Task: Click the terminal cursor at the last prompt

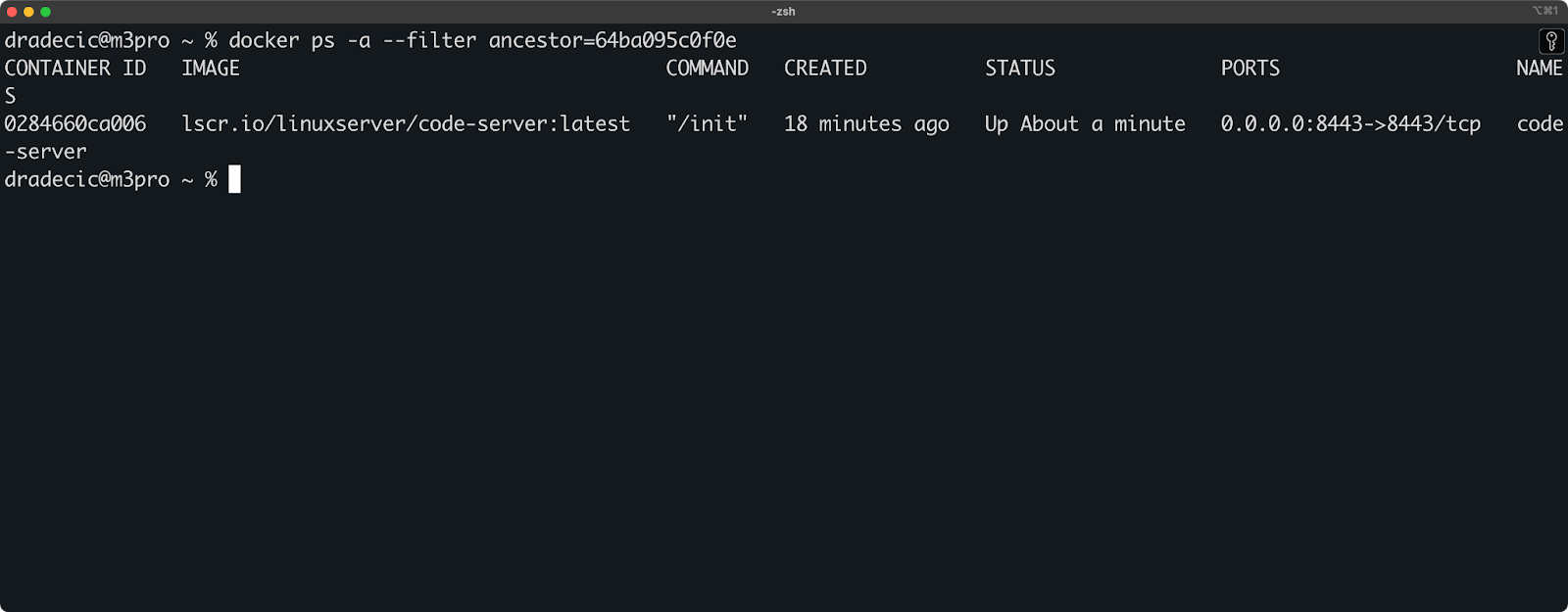Action: pyautogui.click(x=234, y=179)
